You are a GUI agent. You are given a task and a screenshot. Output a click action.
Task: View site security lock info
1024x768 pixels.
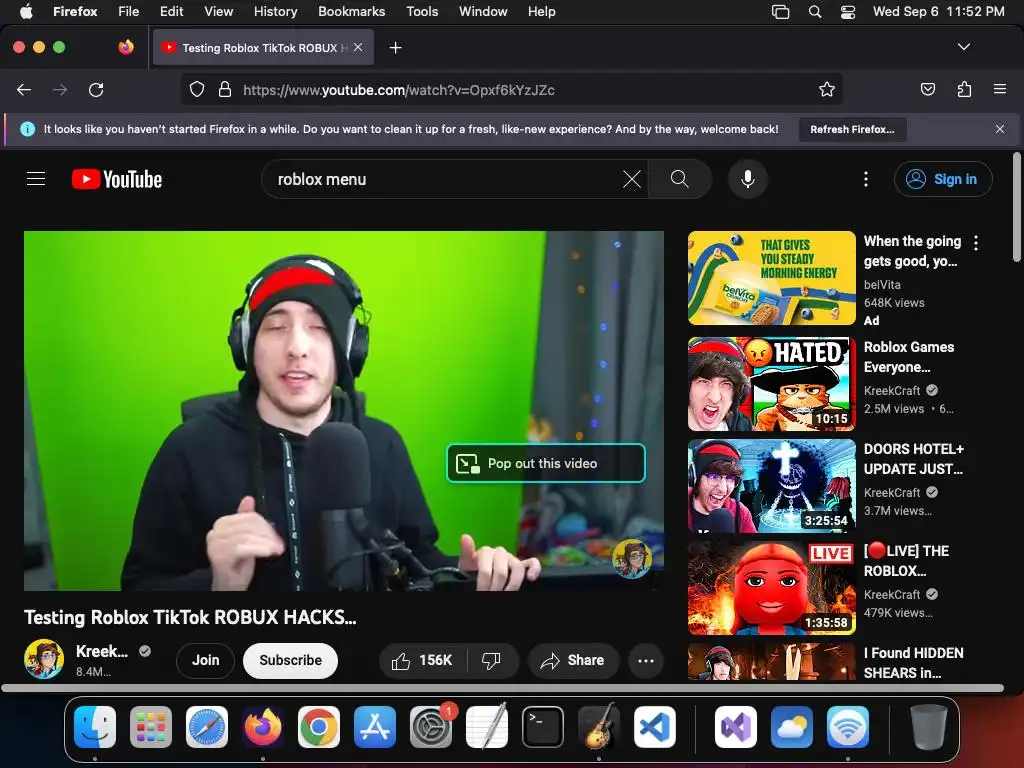(x=225, y=89)
